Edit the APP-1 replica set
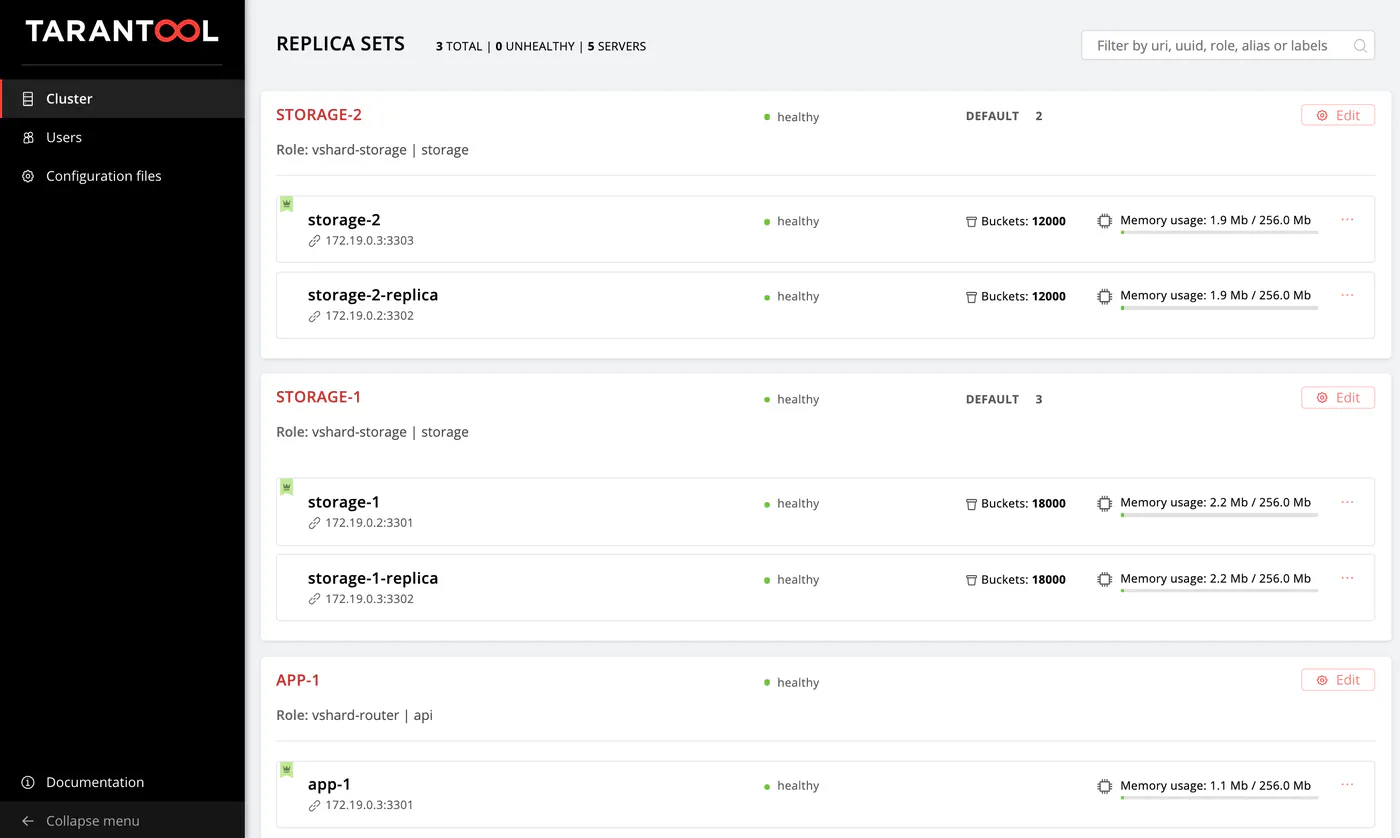The width and height of the screenshot is (1400, 838). coord(1338,680)
